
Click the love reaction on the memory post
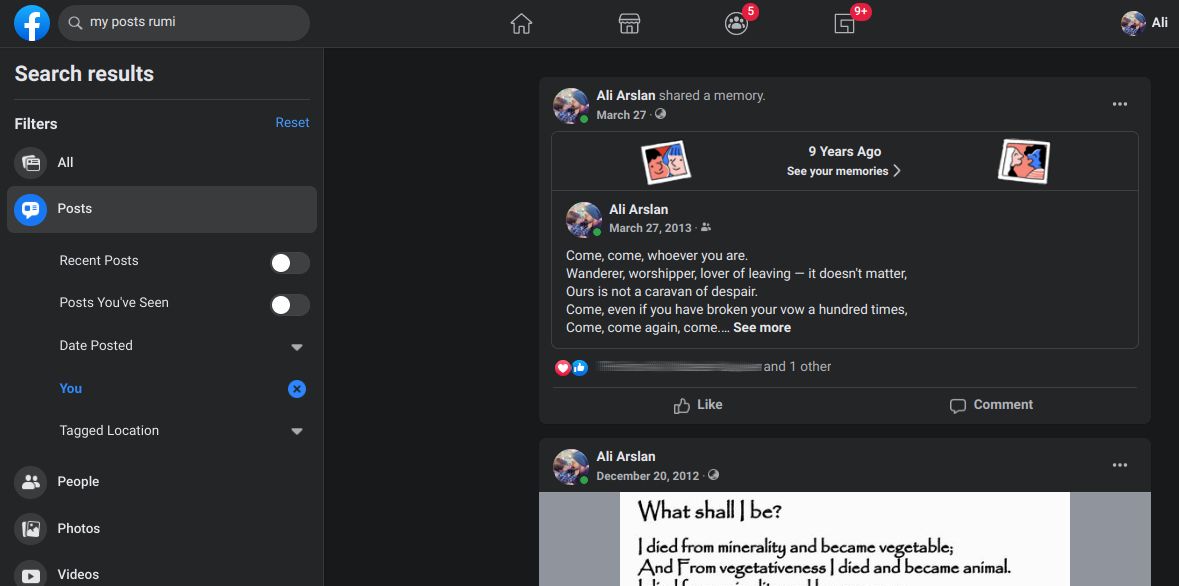pos(563,367)
